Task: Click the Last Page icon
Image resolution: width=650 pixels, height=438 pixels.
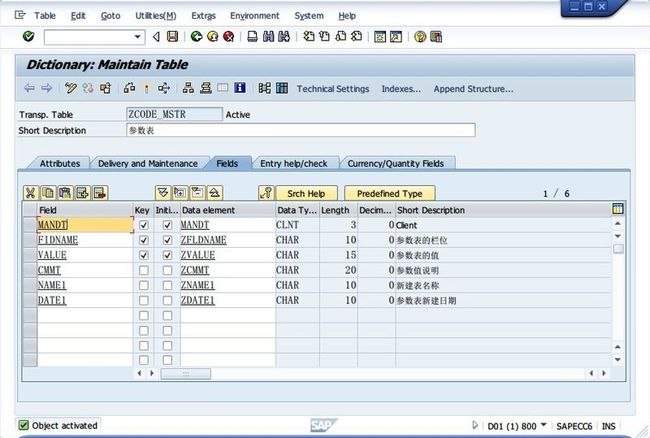Action: coord(357,36)
